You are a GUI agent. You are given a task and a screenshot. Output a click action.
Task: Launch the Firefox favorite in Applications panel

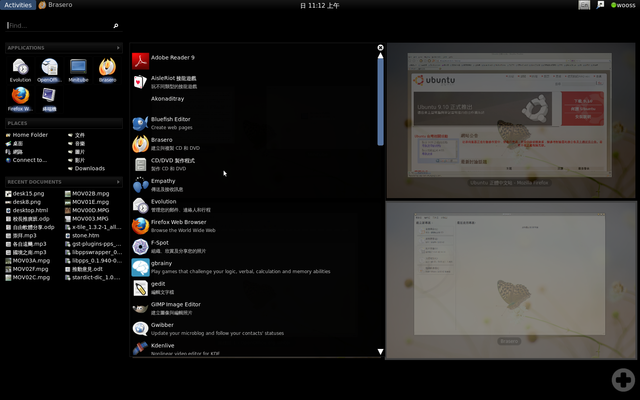pos(20,99)
